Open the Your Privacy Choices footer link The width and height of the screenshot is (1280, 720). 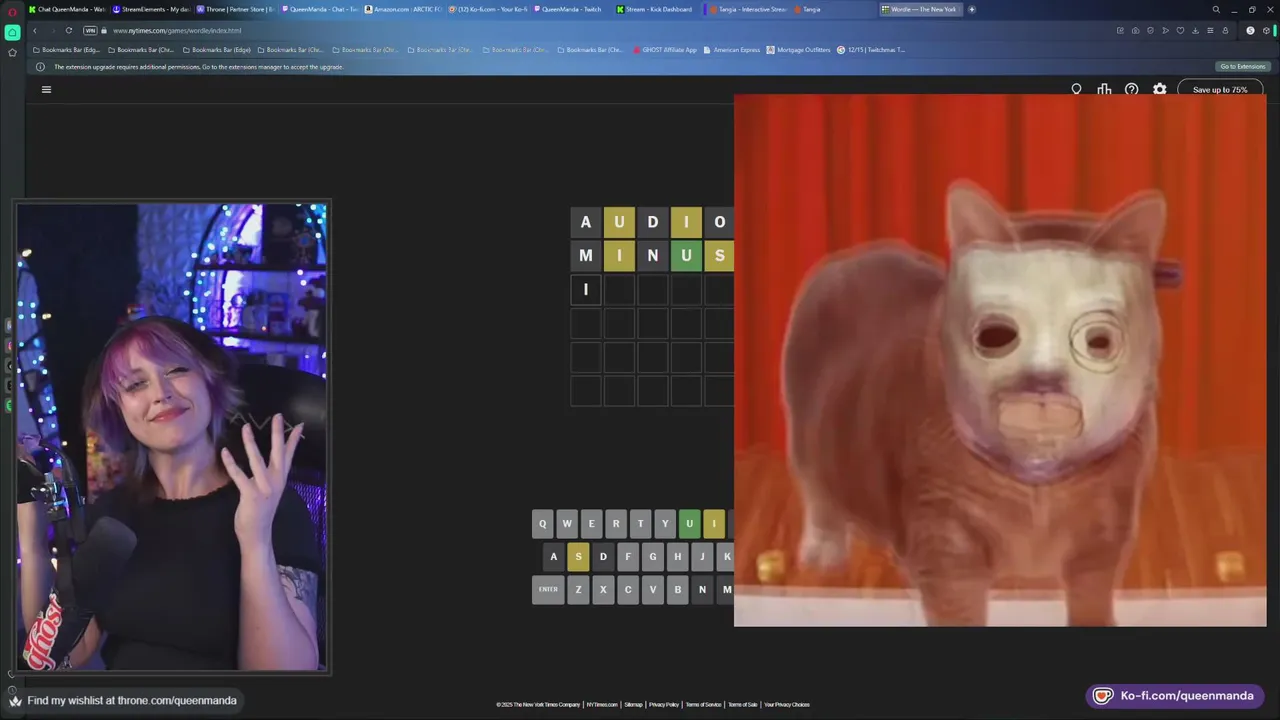pos(787,705)
